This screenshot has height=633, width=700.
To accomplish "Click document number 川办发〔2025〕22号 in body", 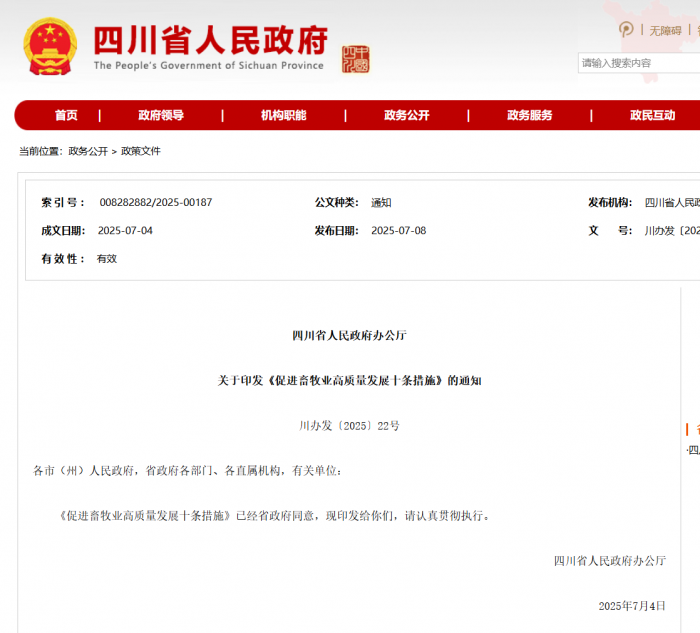I will tap(350, 426).
